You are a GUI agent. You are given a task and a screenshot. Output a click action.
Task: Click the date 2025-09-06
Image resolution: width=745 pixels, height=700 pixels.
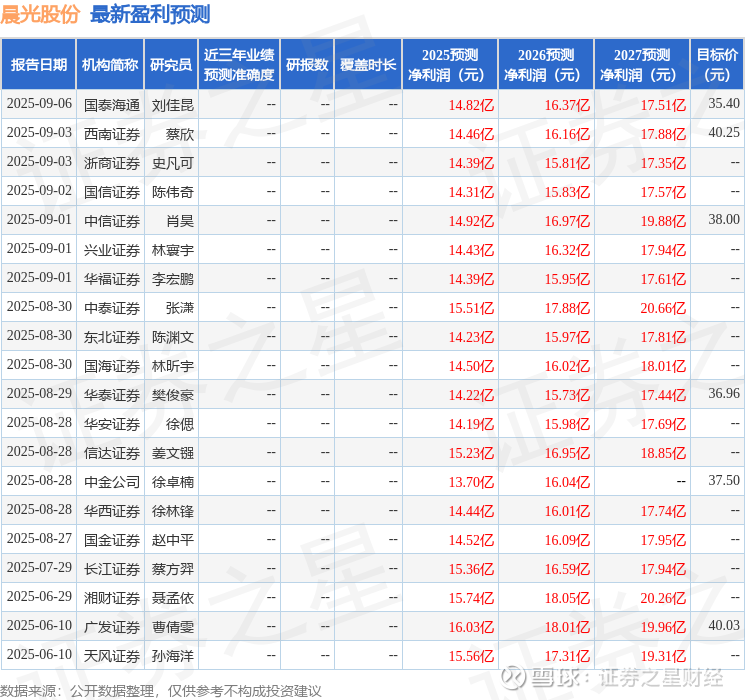(x=39, y=103)
